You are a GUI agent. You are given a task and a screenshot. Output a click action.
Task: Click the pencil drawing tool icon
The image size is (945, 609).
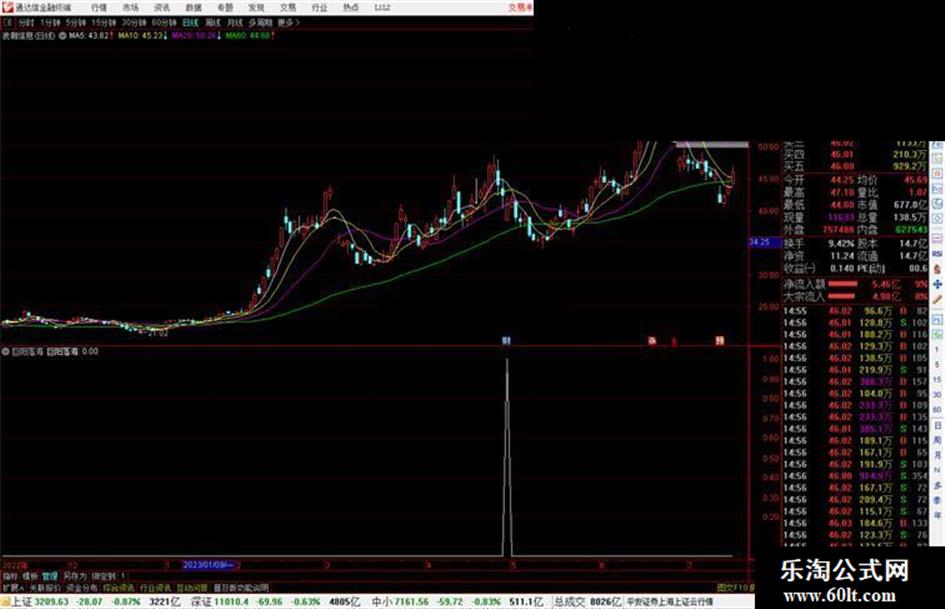tap(937, 300)
